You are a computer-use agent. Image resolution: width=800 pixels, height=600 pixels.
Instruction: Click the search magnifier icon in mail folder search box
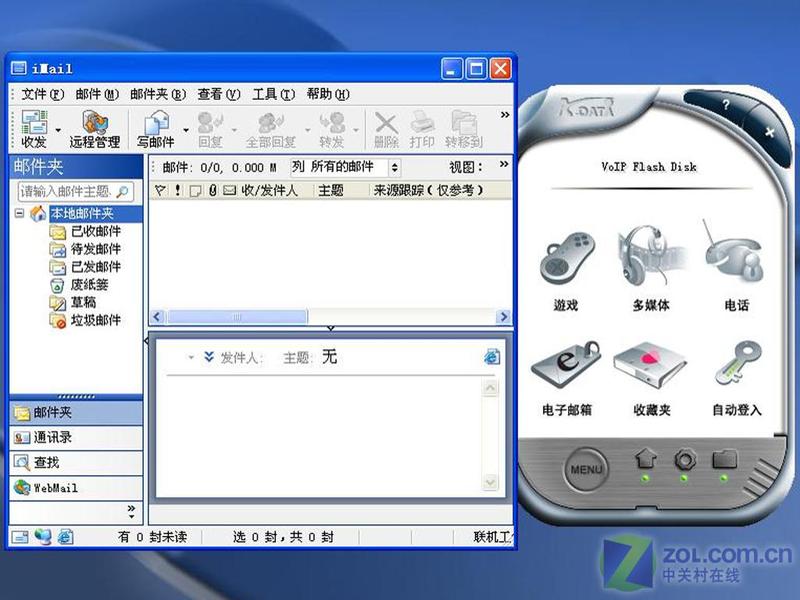[x=122, y=191]
